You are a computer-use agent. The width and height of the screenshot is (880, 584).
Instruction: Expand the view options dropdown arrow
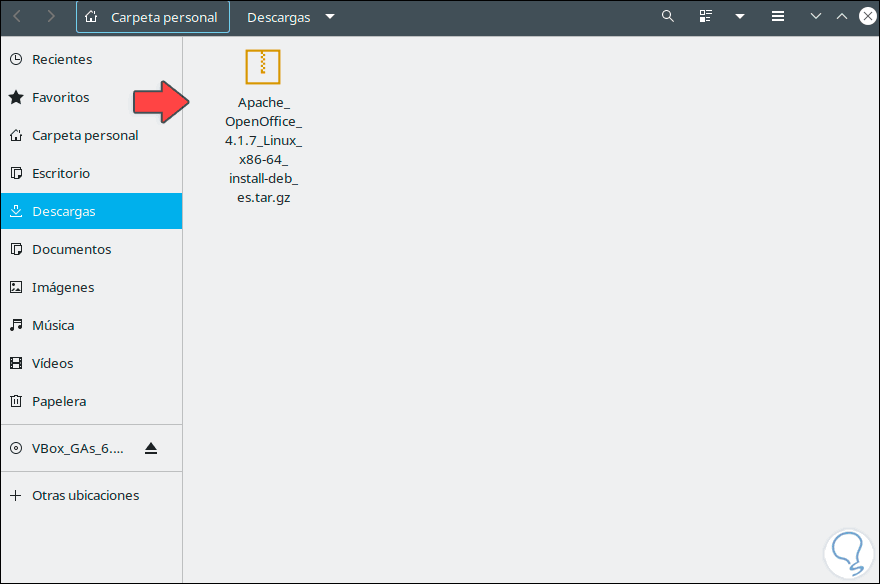(740, 17)
